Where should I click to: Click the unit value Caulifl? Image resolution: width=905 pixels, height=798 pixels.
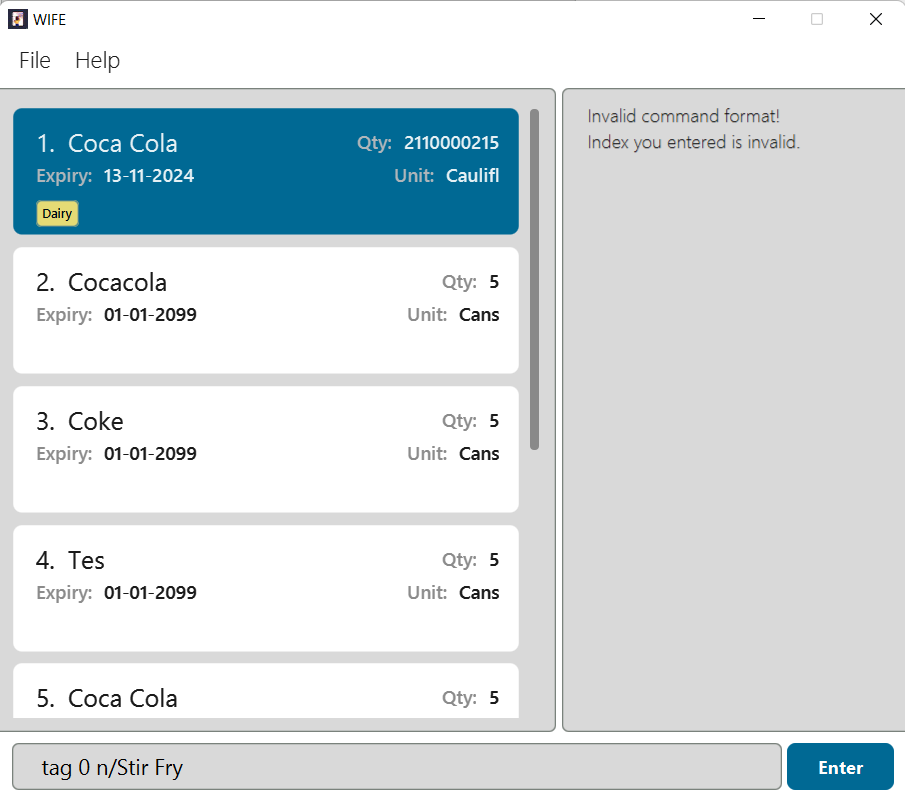click(x=473, y=175)
